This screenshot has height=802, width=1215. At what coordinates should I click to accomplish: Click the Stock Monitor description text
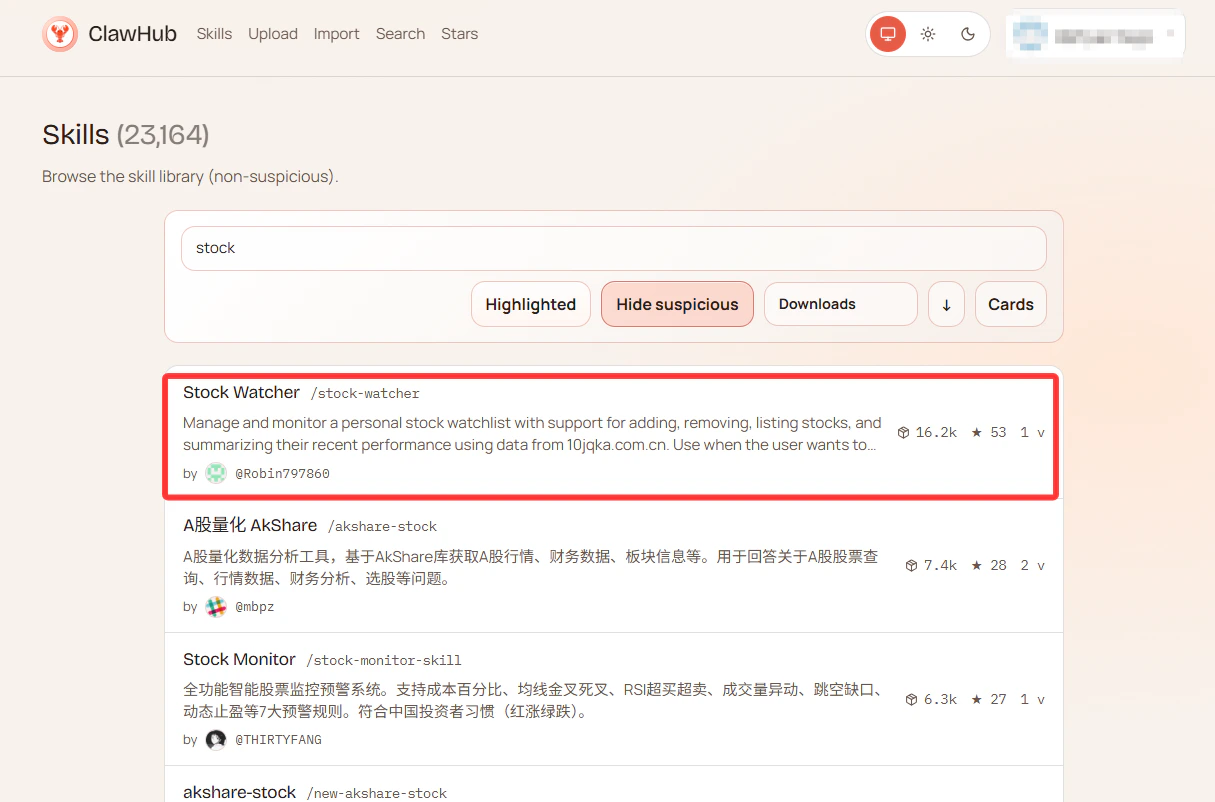point(532,701)
